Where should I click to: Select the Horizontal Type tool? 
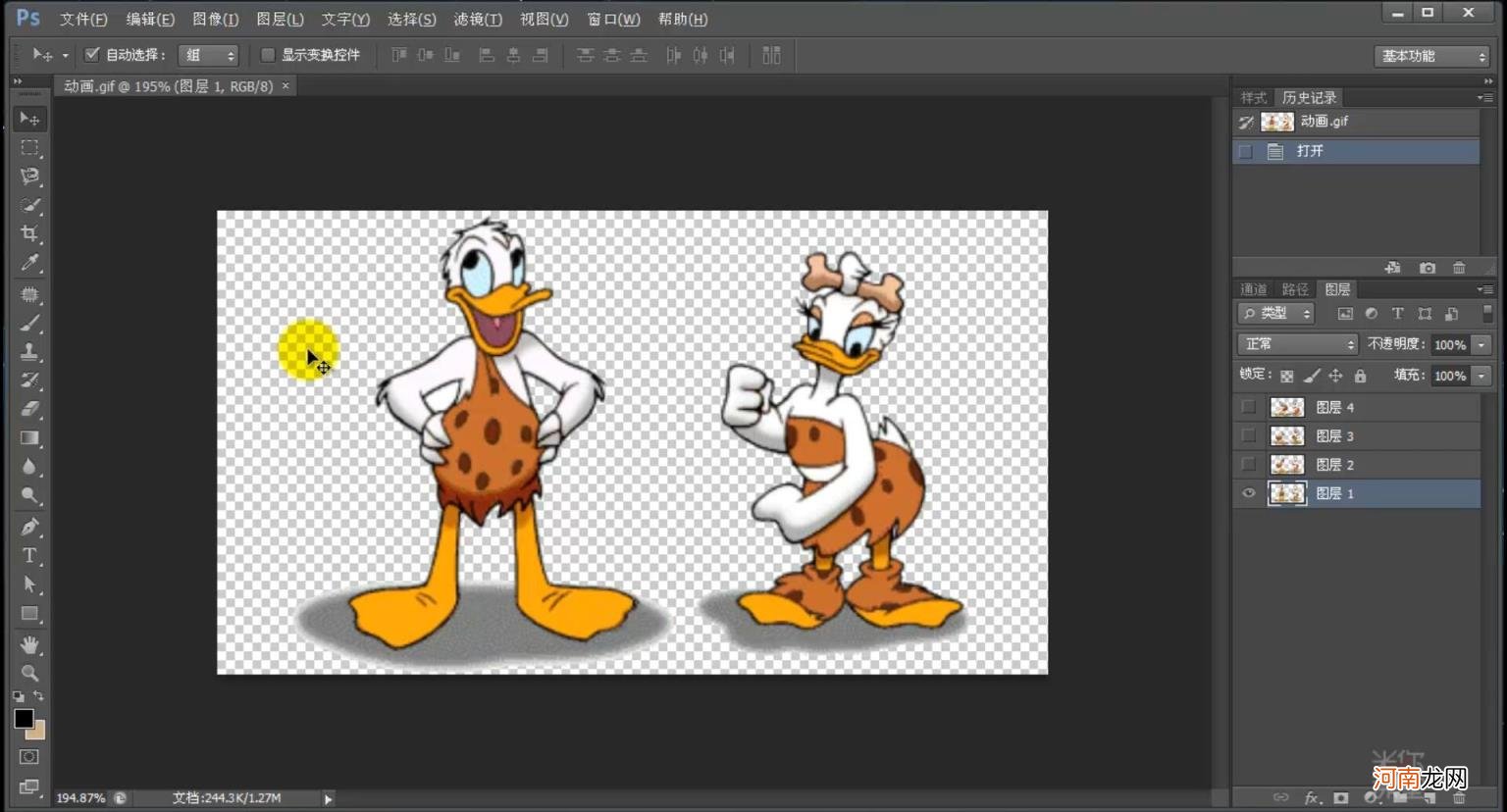coord(29,555)
